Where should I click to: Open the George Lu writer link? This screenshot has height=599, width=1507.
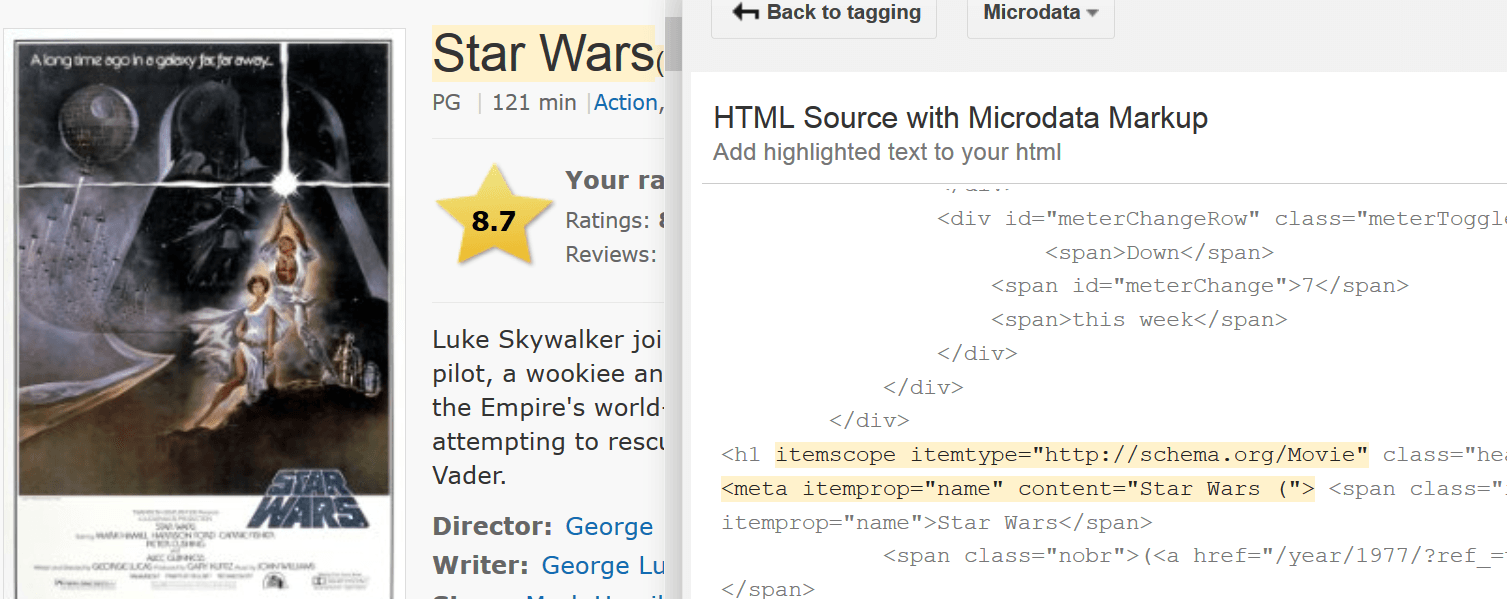603,565
